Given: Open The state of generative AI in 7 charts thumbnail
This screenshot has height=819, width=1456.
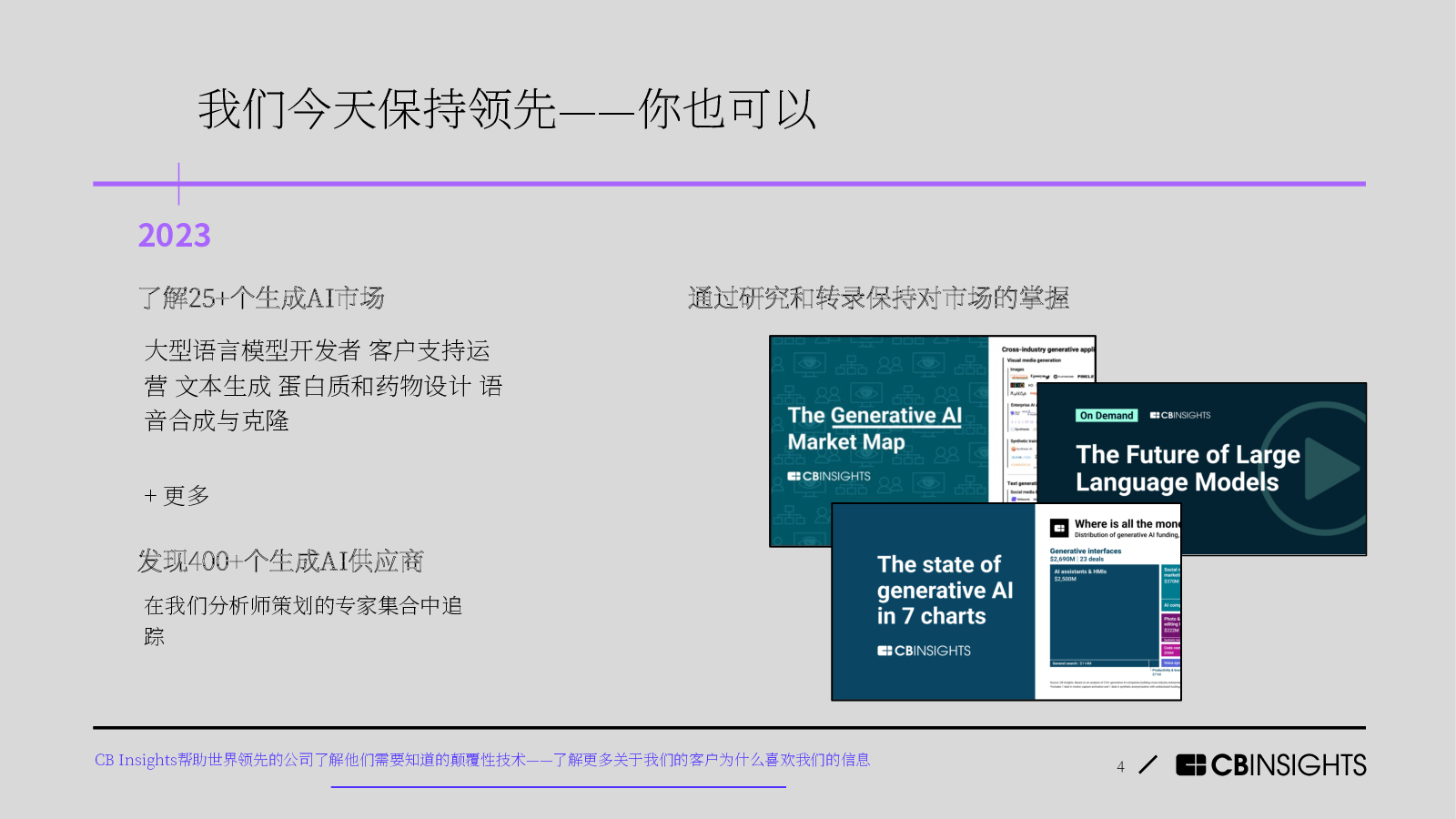Looking at the screenshot, I should point(1006,602).
